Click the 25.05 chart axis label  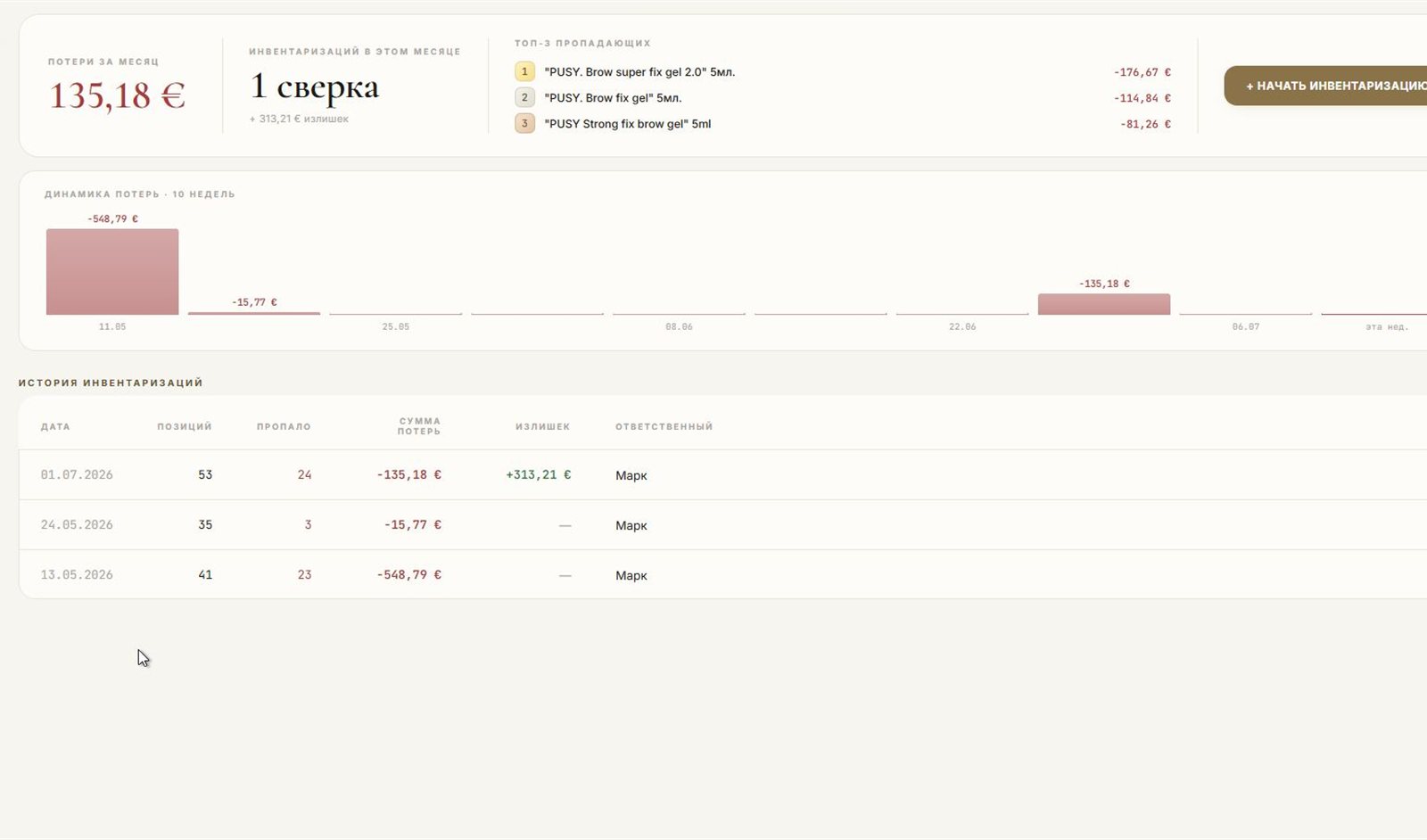pos(396,327)
